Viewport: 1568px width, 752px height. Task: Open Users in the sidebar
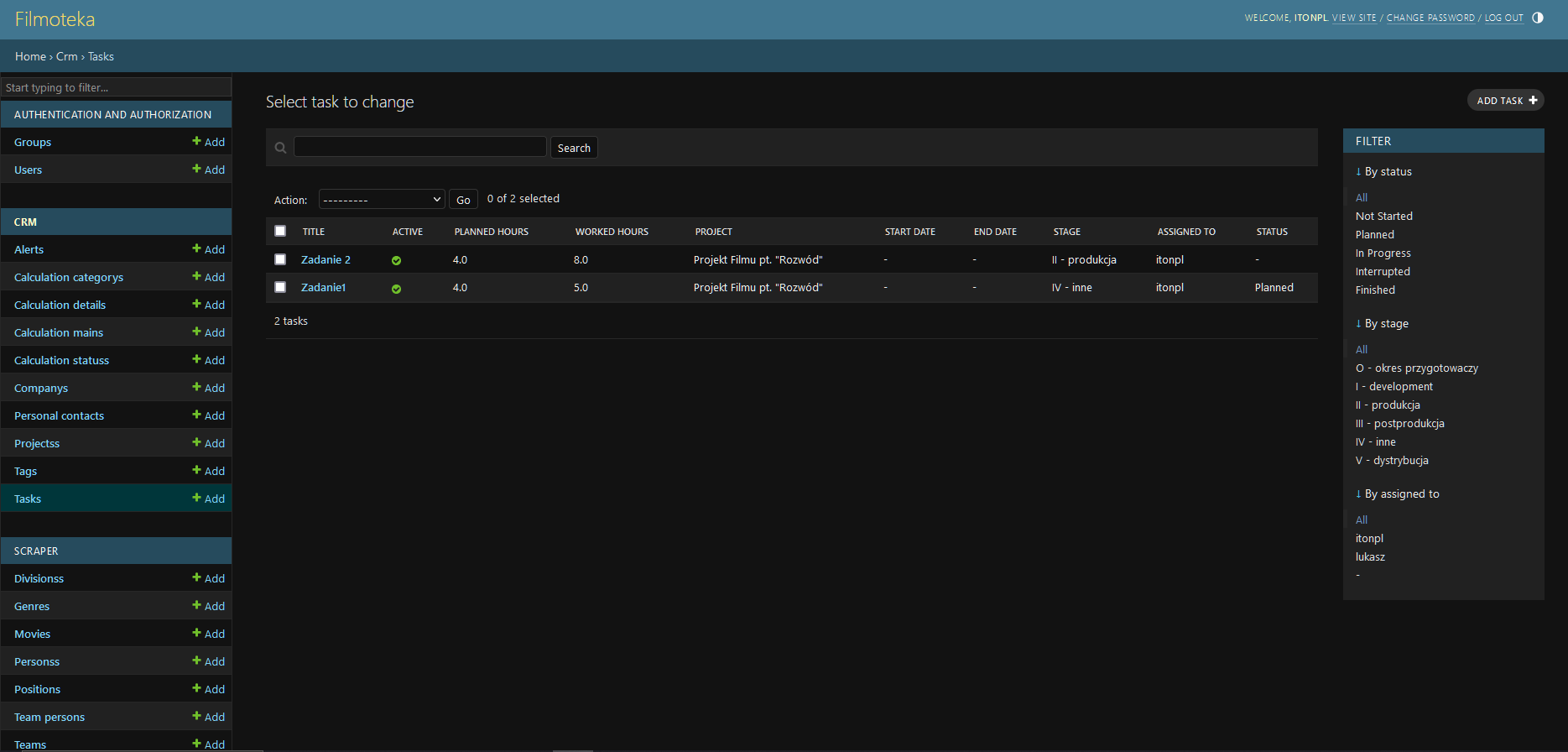[28, 170]
